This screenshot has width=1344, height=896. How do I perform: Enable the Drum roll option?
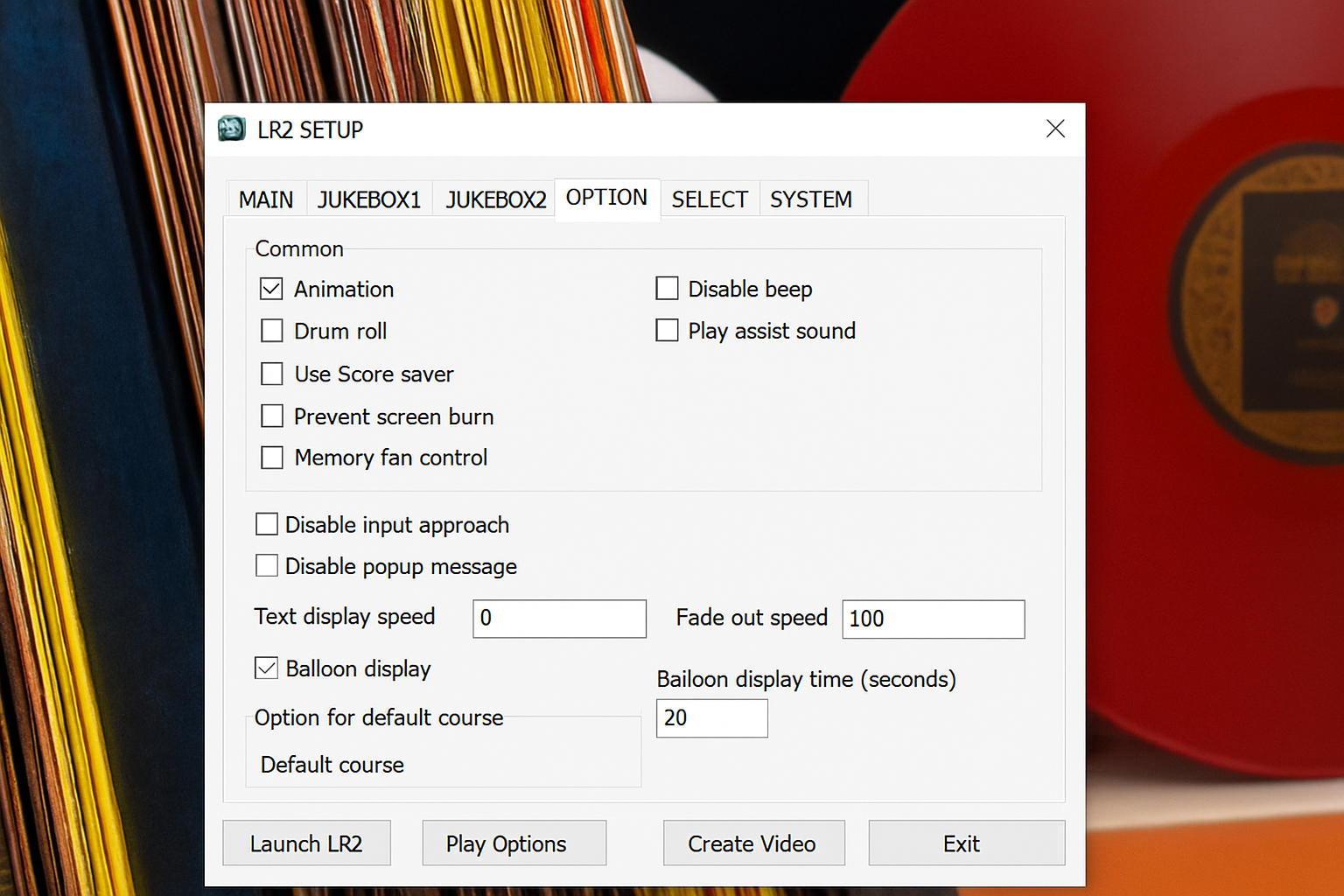(272, 331)
